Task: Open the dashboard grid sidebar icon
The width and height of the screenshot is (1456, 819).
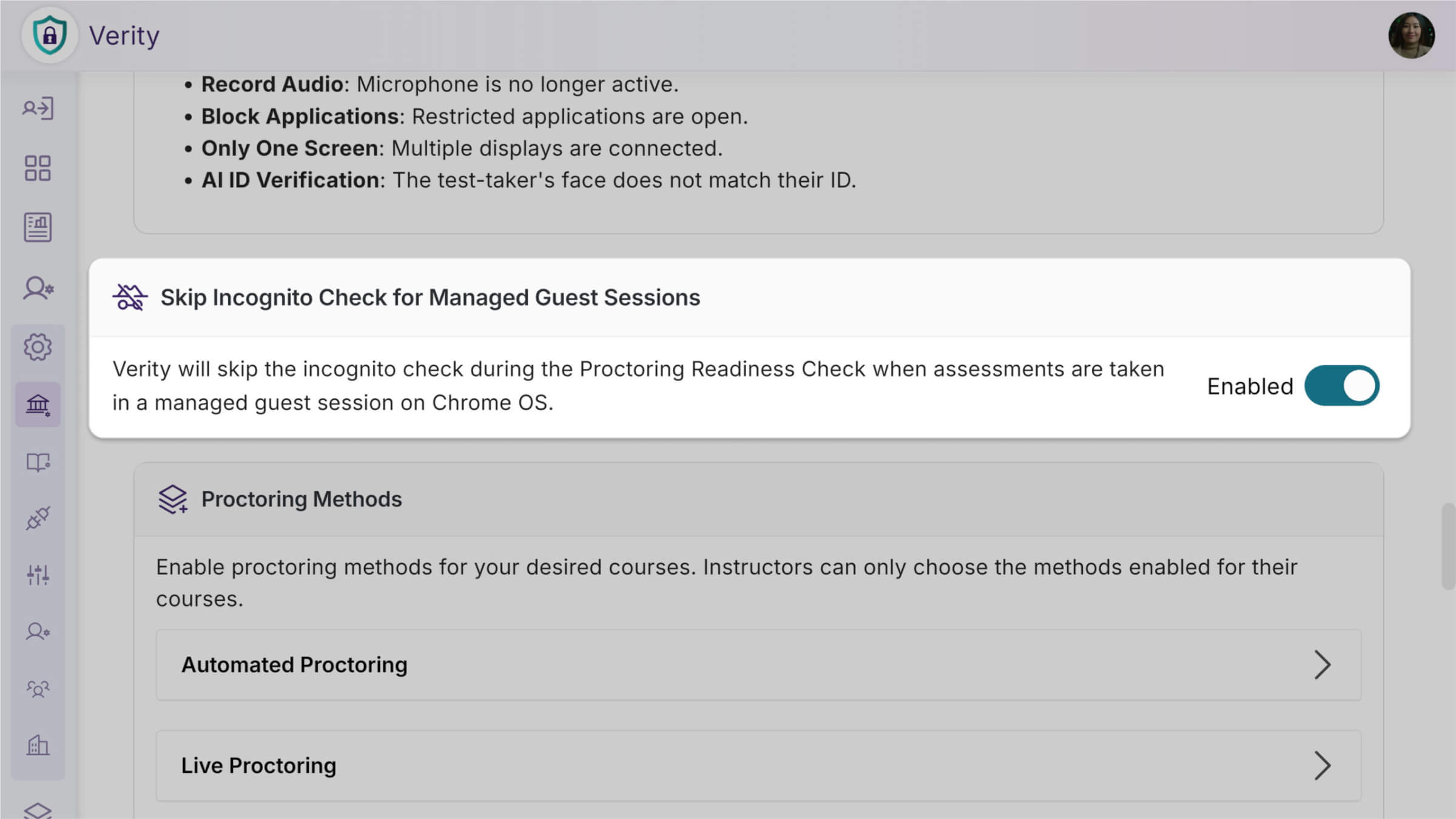Action: point(38,168)
